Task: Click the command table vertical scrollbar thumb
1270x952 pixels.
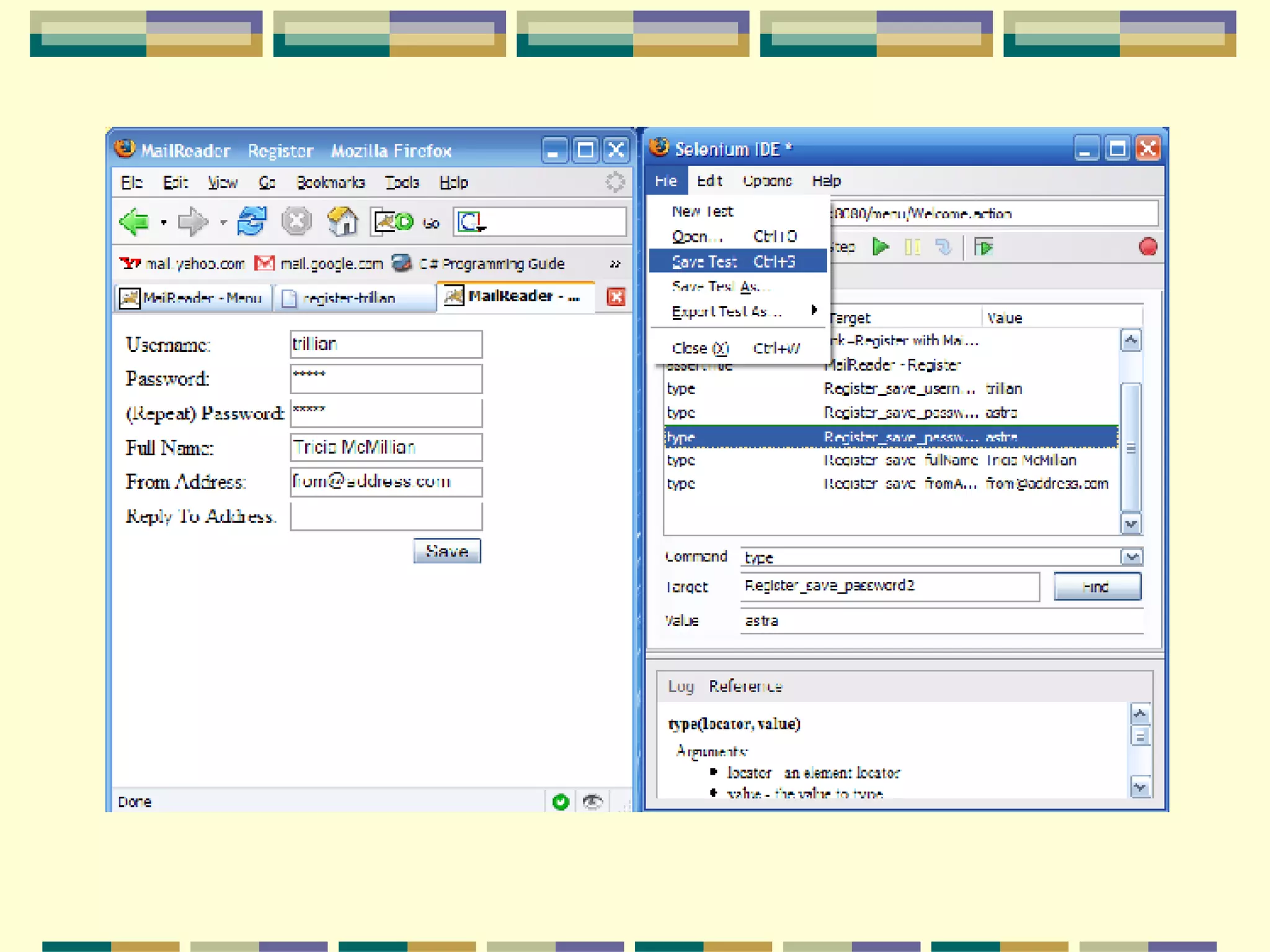Action: 1130,446
